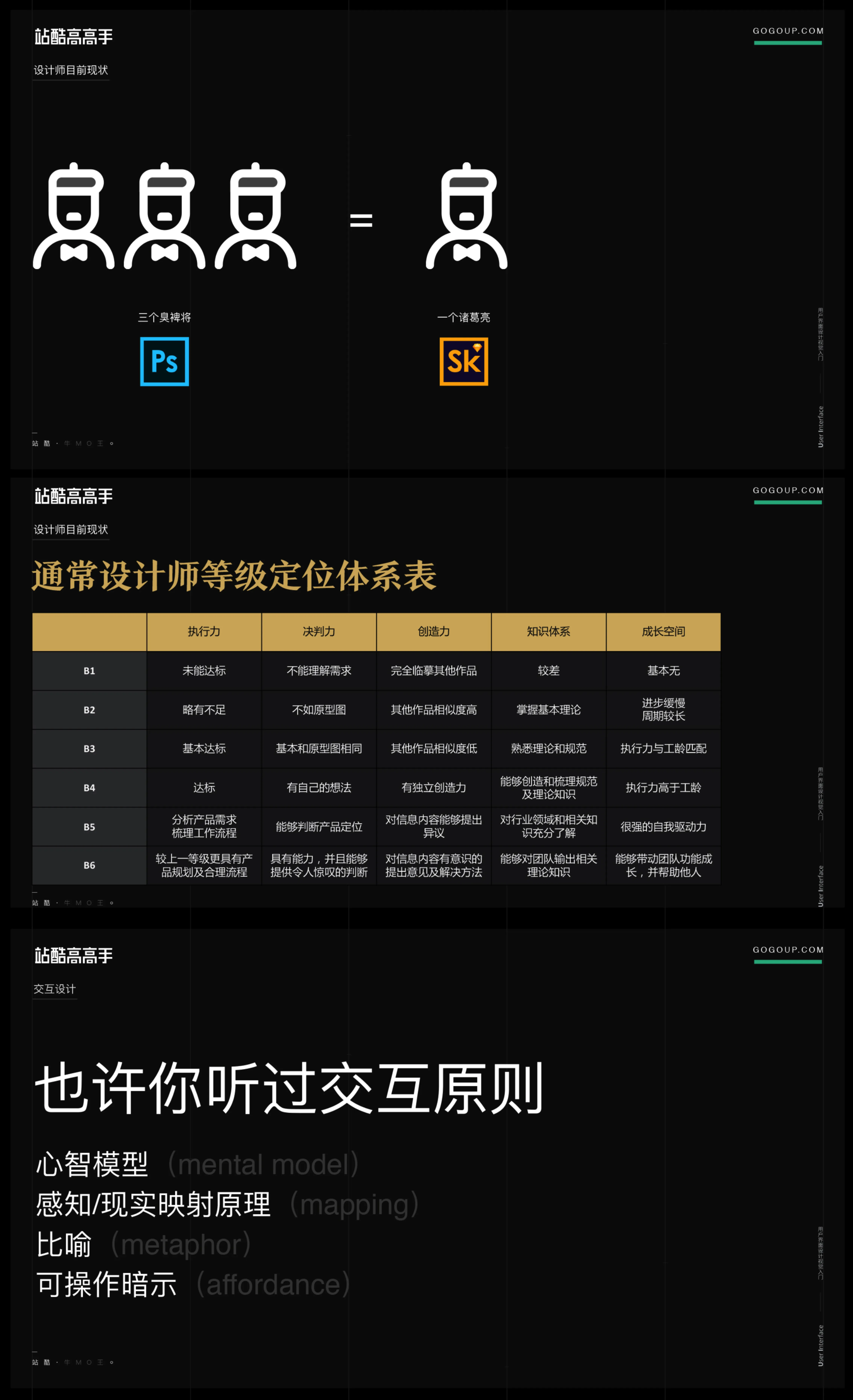Screen dimensions: 853x1400
Task: Click the B6 row label
Action: [89, 865]
